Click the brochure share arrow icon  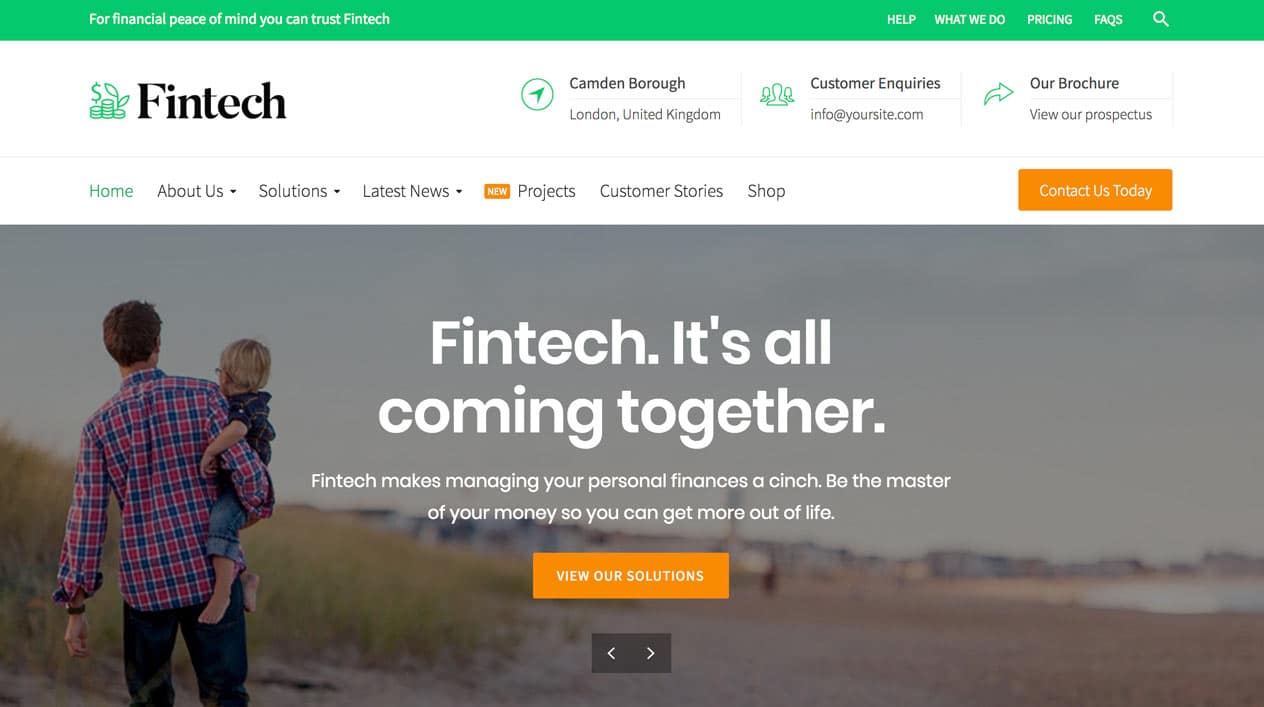[998, 95]
